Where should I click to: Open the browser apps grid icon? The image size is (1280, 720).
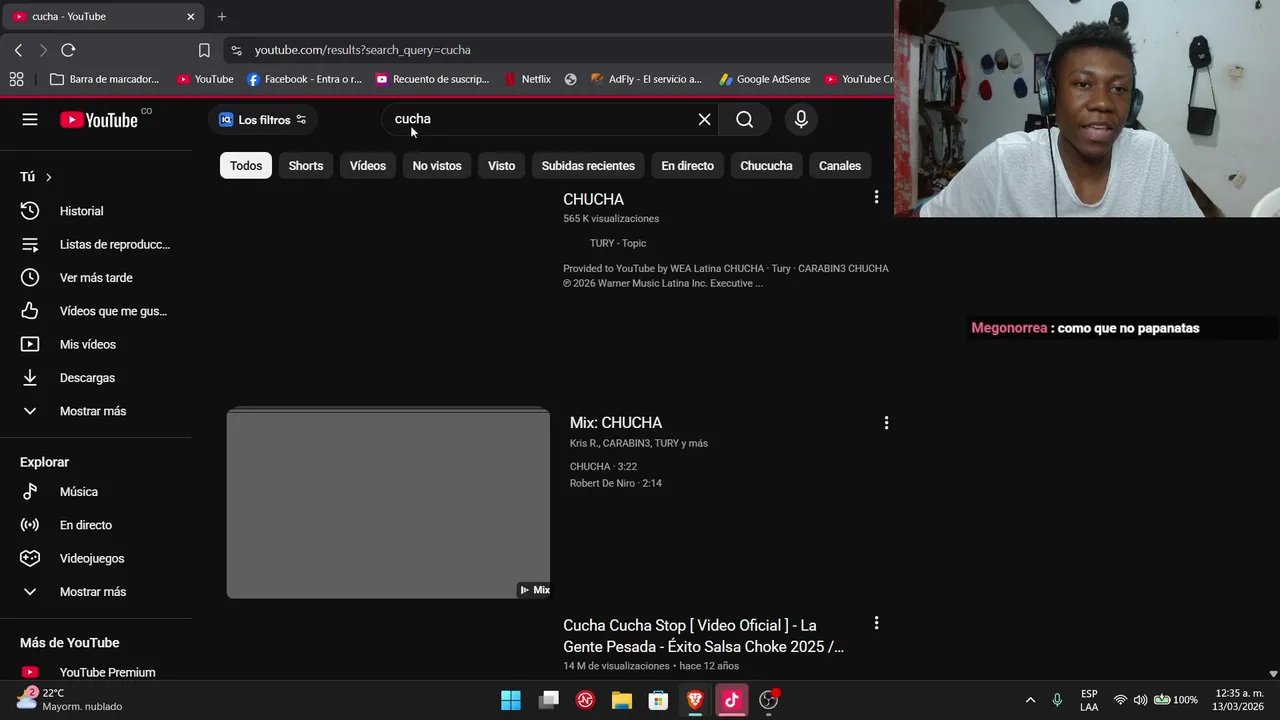[16, 79]
